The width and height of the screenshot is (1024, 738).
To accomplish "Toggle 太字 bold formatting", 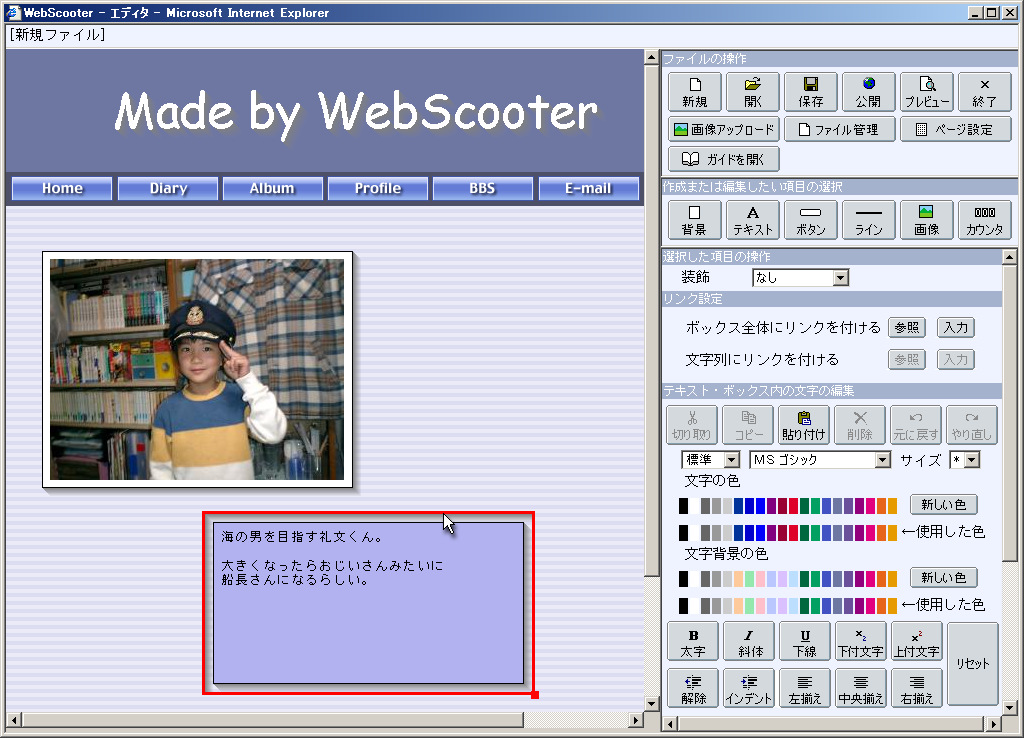I will click(693, 642).
